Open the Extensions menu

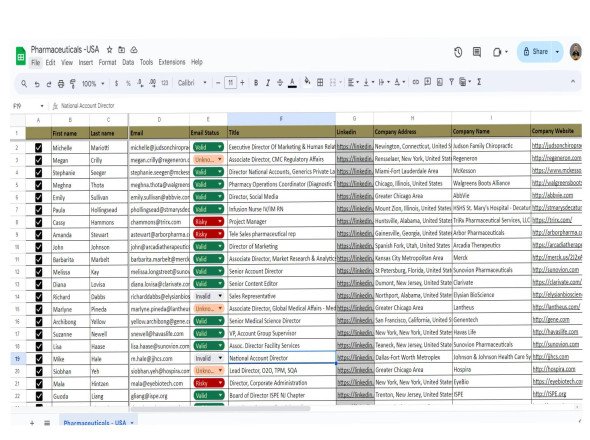172,62
